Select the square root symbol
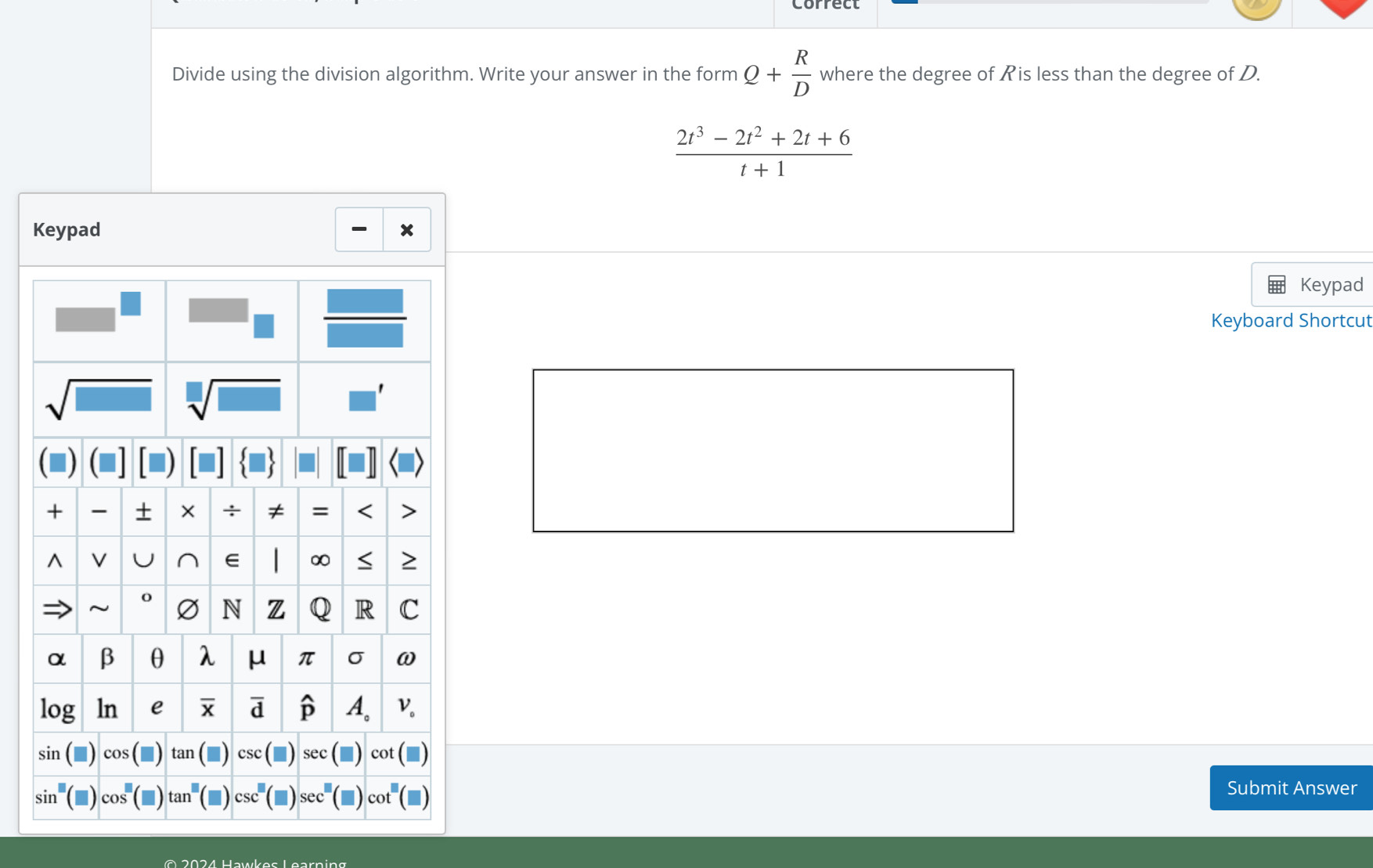 99,399
